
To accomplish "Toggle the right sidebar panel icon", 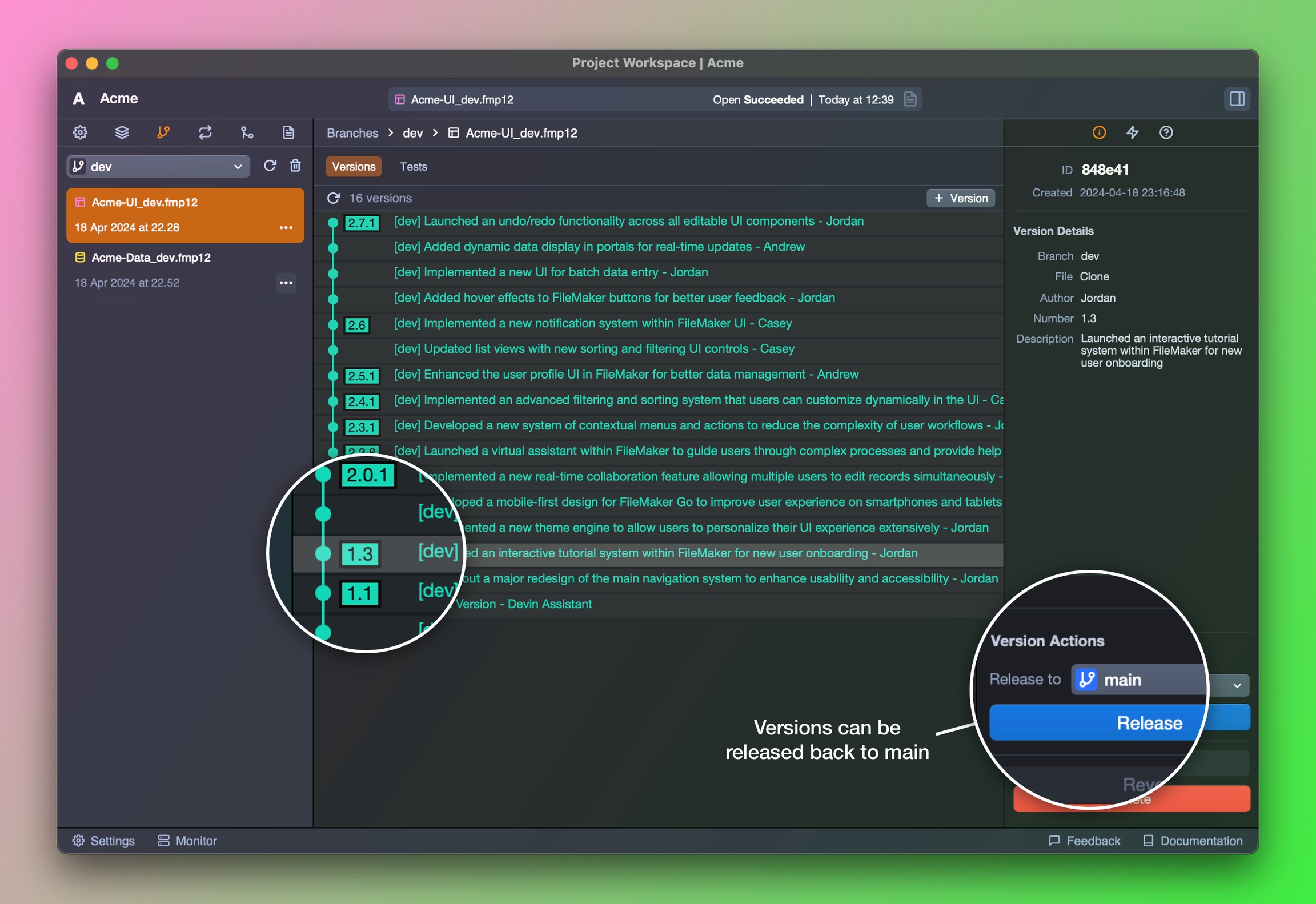I will click(x=1237, y=99).
